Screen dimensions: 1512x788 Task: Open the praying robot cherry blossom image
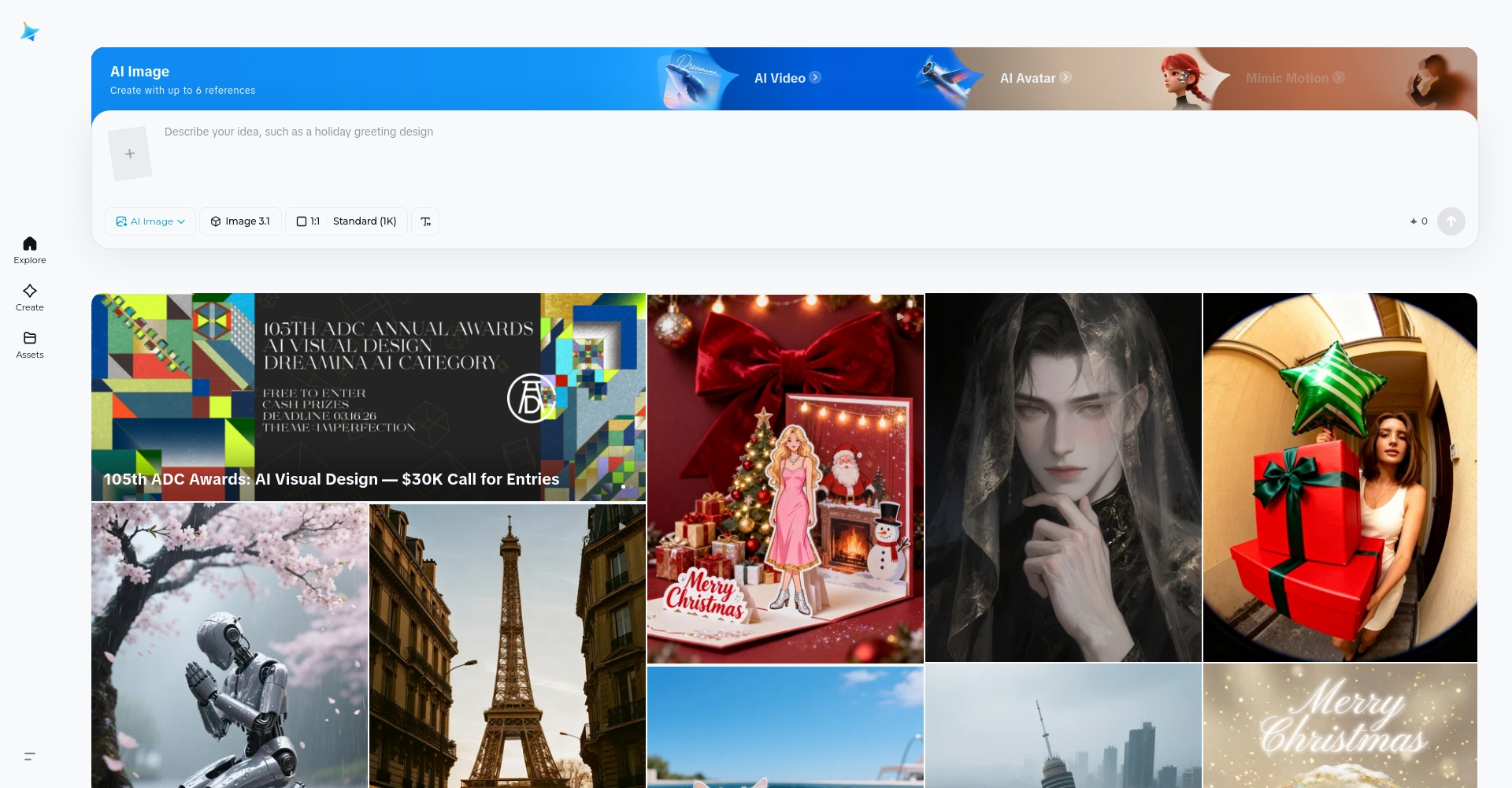(229, 646)
